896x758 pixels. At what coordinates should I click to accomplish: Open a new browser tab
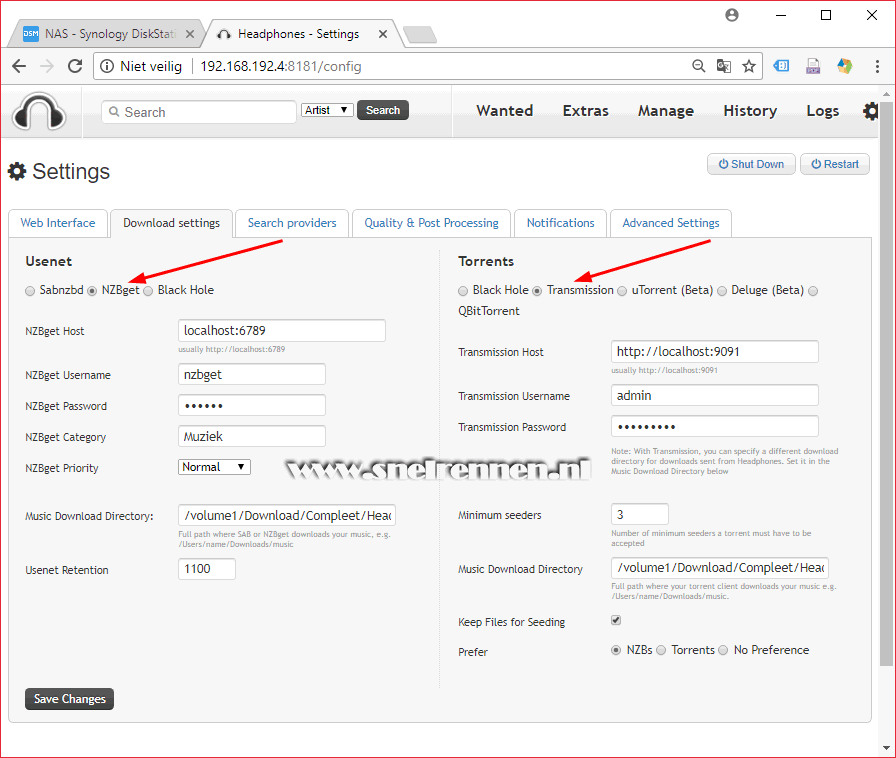tap(420, 35)
